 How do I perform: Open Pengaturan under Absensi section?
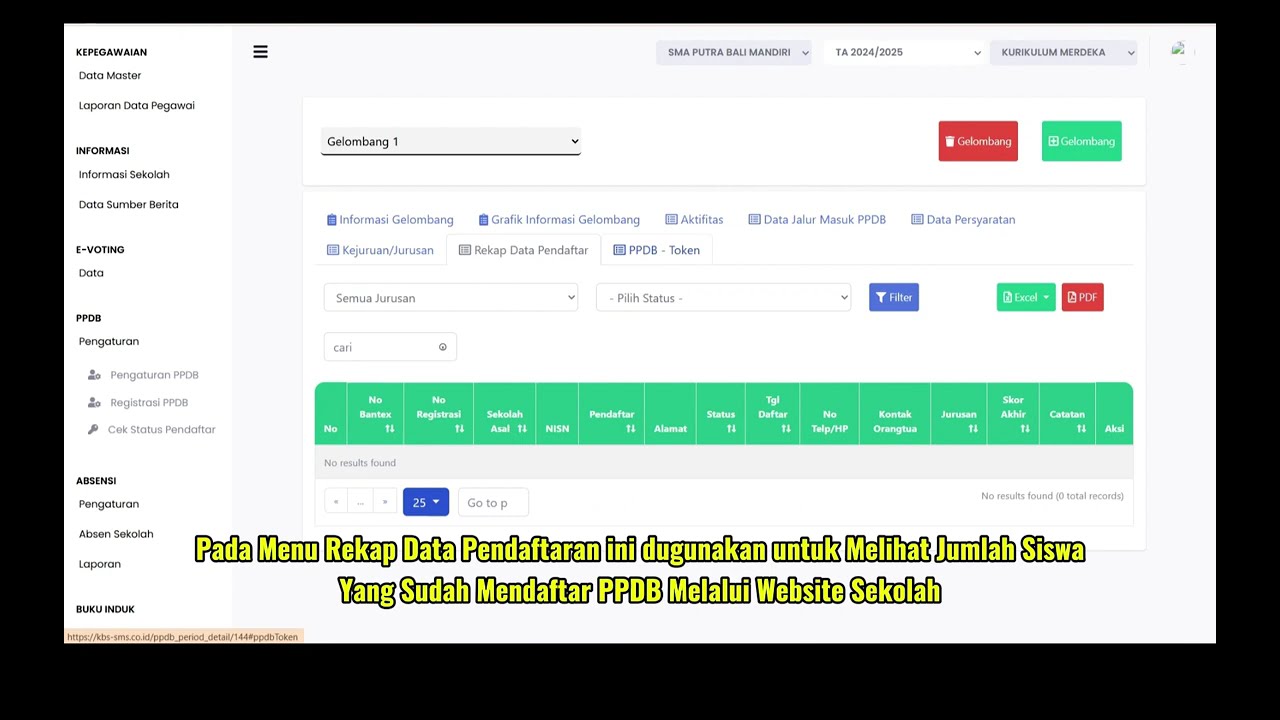[x=109, y=504]
